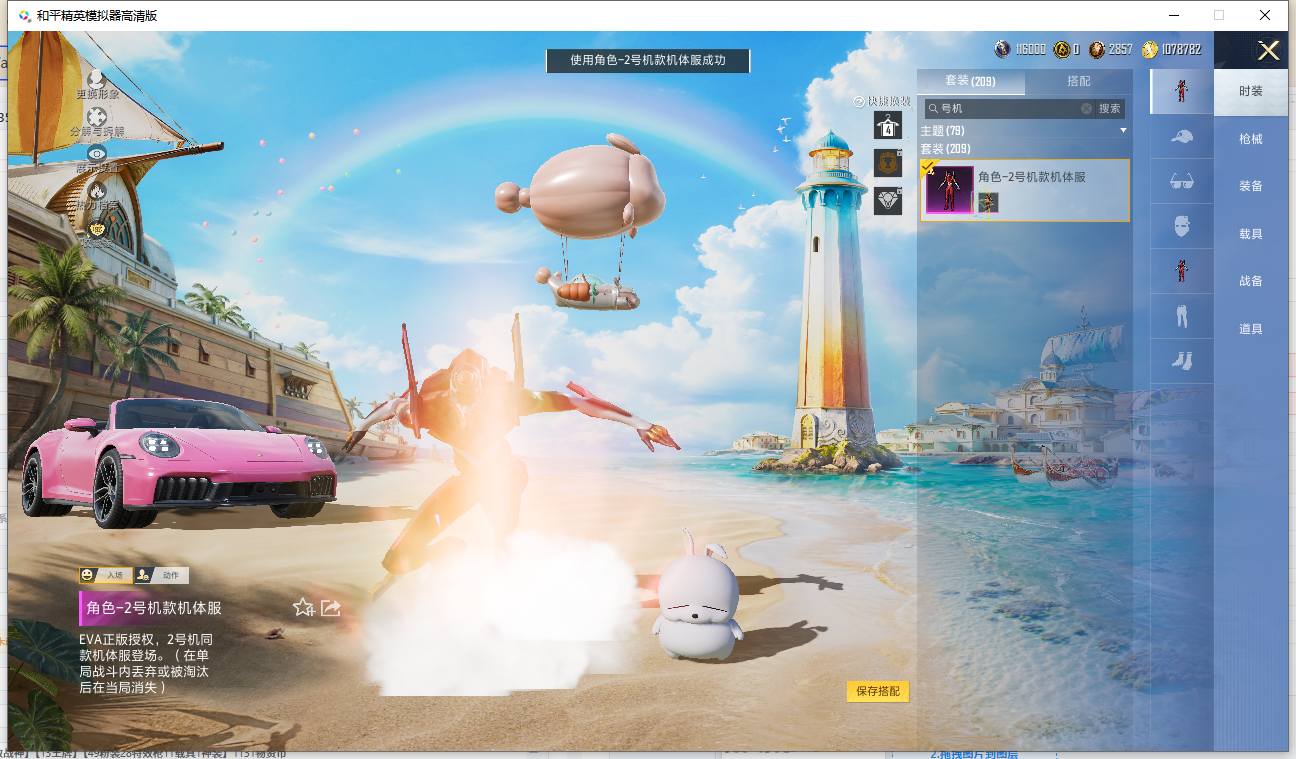This screenshot has height=759, width=1296.
Task: Share the outfit with the share icon
Action: 331,607
